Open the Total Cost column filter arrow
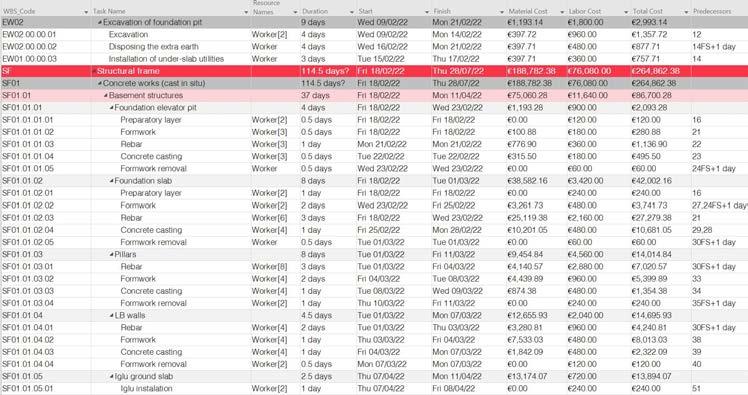This screenshot has height=395, width=748. tap(686, 12)
